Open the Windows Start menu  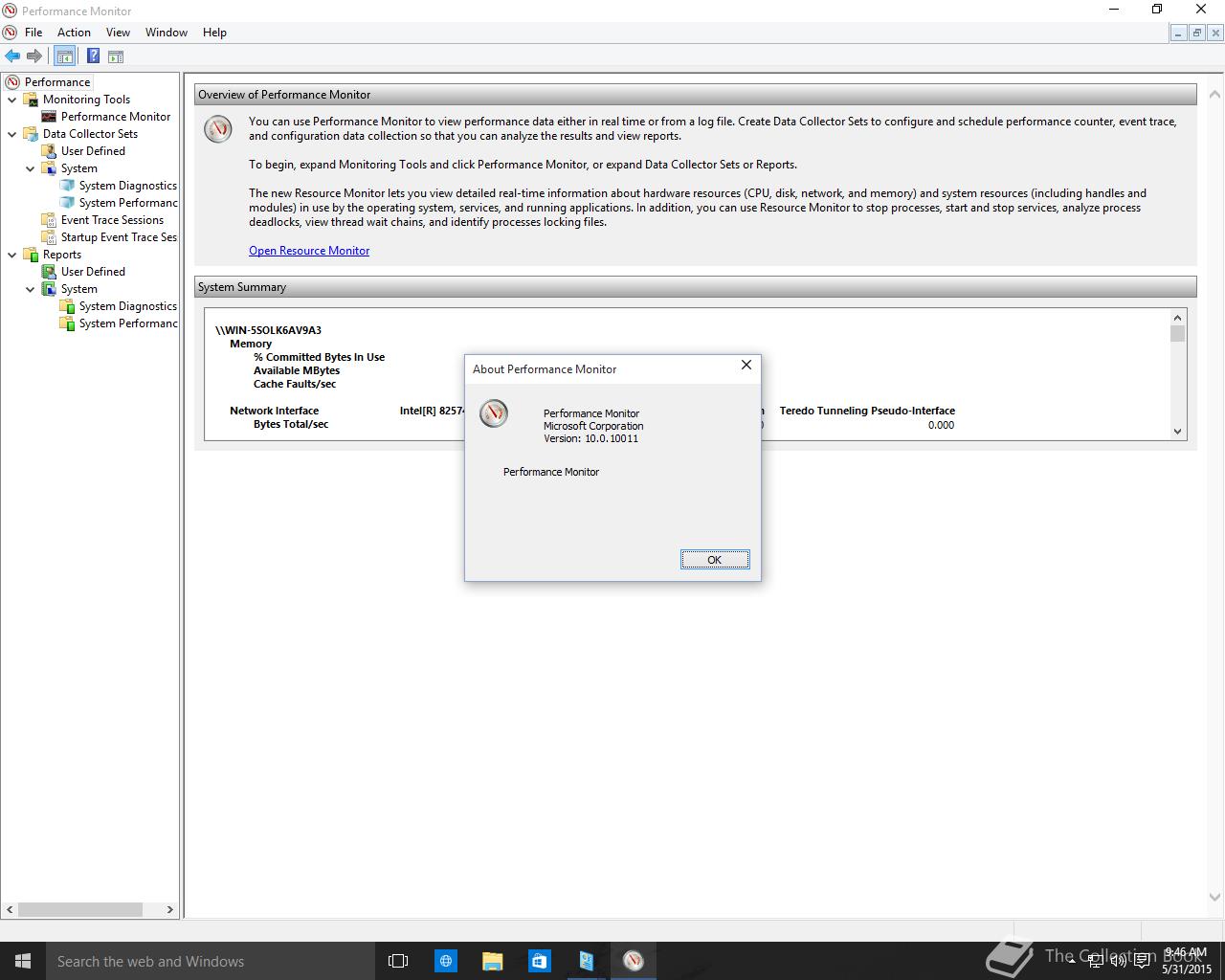23,961
